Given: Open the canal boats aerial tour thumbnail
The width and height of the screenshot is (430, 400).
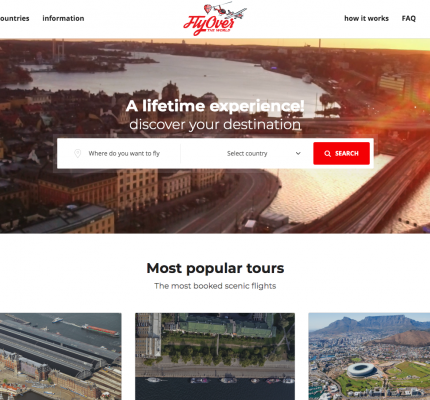Looking at the screenshot, I should tap(215, 356).
